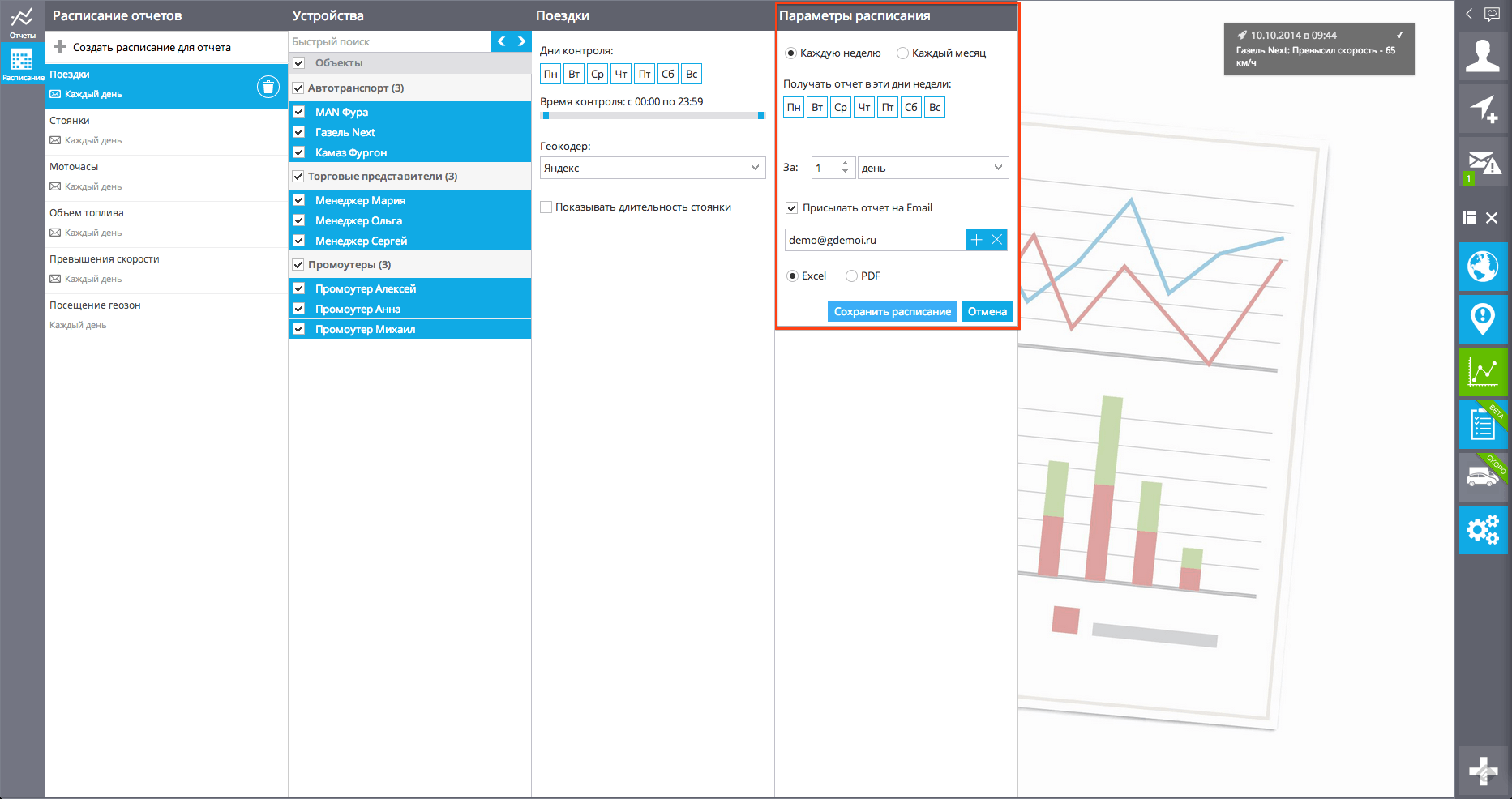Select the Каждый месяц radio button

click(x=902, y=53)
